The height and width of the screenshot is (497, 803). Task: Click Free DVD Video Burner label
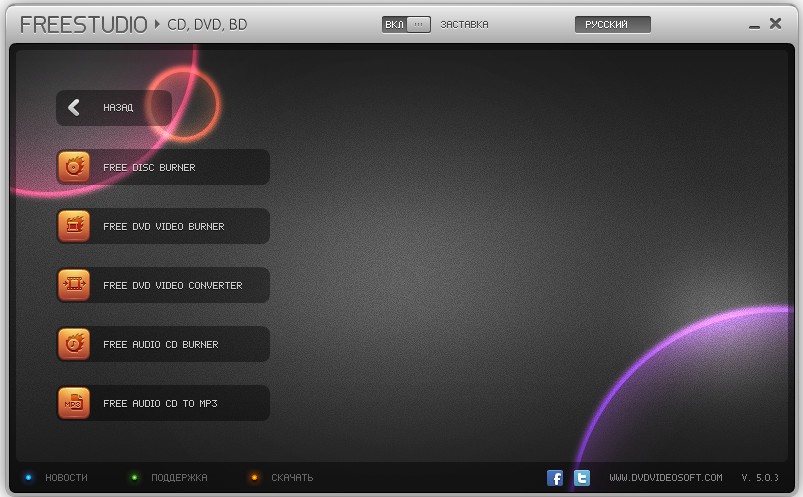tap(164, 226)
